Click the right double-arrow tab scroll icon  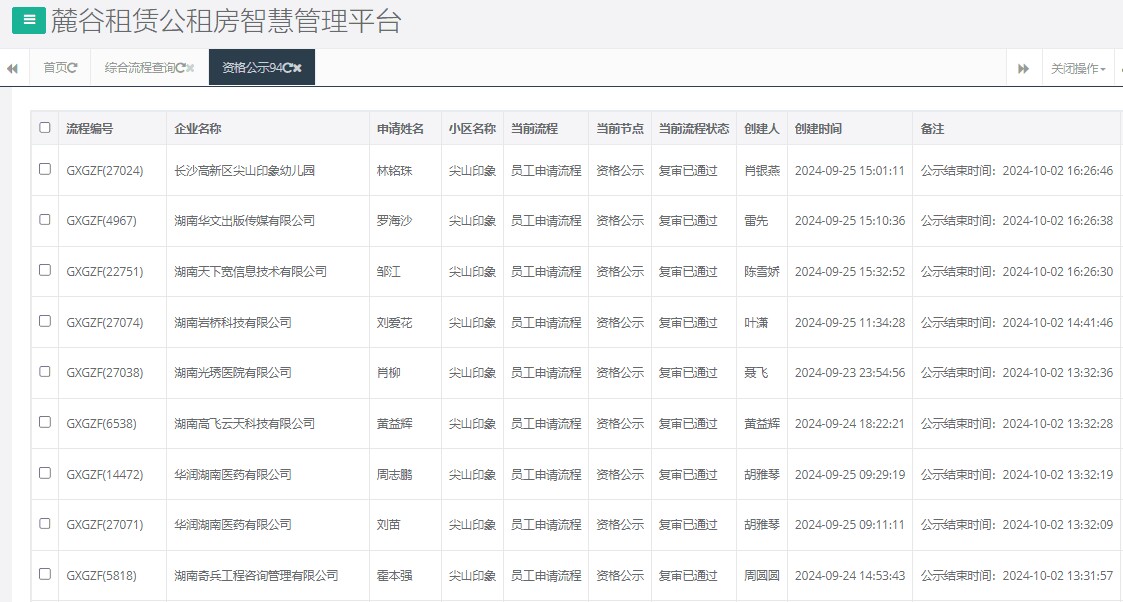1022,68
